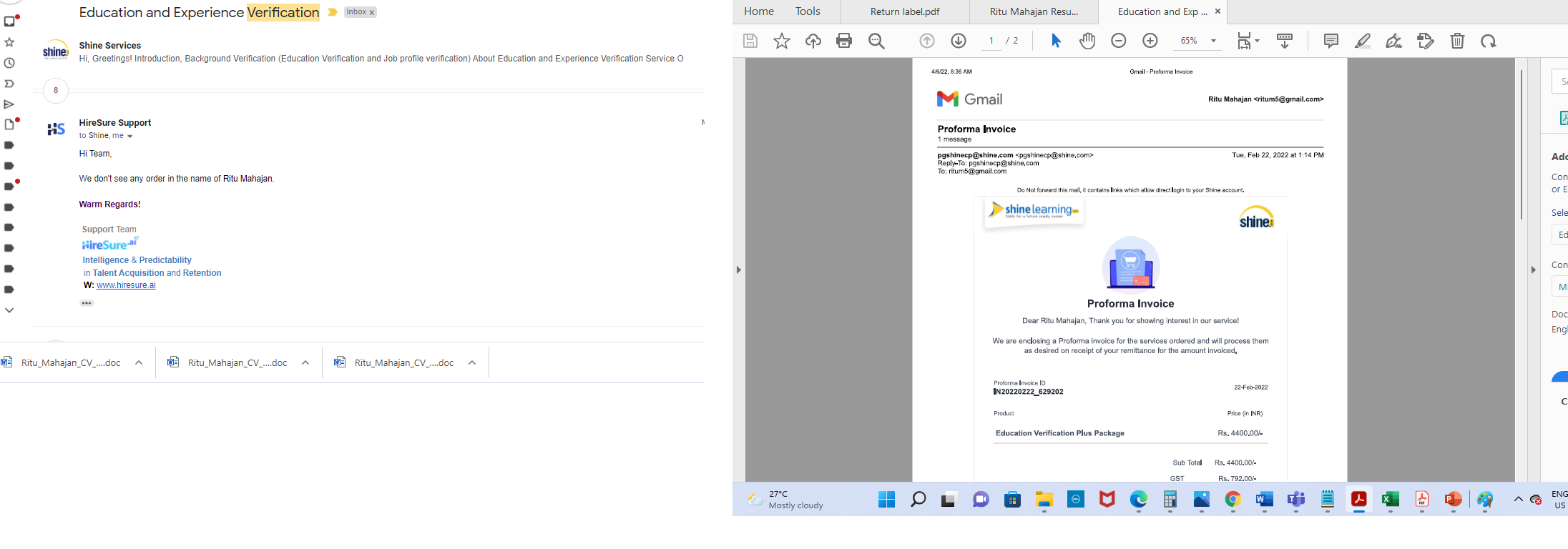The width and height of the screenshot is (1568, 549).
Task: Select the Highlight text tool
Action: pyautogui.click(x=1363, y=41)
